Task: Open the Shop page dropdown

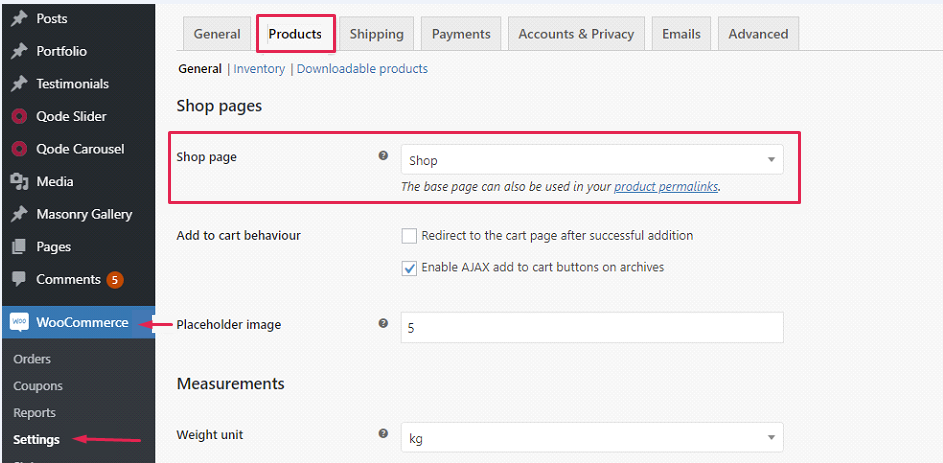Action: coord(592,160)
